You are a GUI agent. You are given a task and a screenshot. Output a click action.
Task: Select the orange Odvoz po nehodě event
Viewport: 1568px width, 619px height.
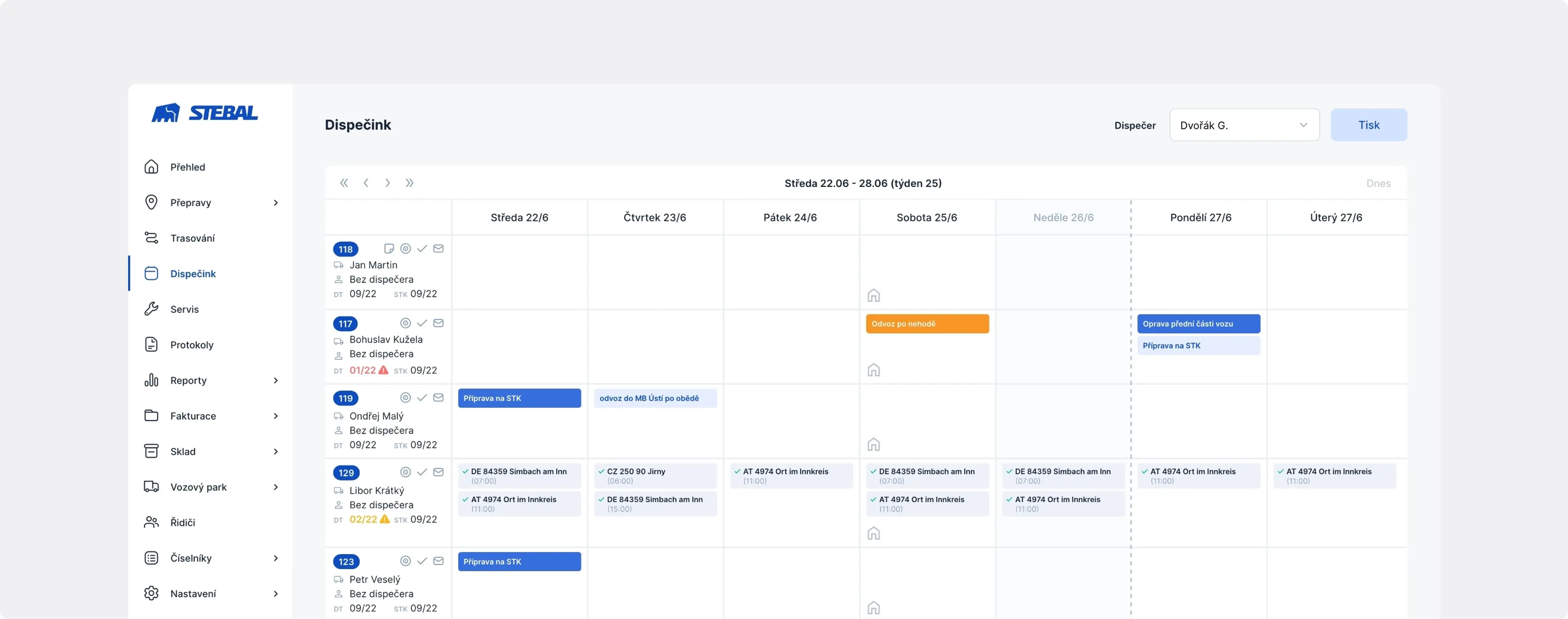[x=927, y=324]
